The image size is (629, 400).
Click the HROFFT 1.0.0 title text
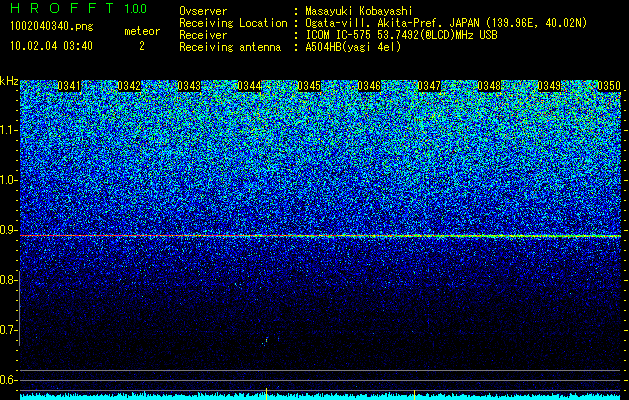click(x=79, y=8)
